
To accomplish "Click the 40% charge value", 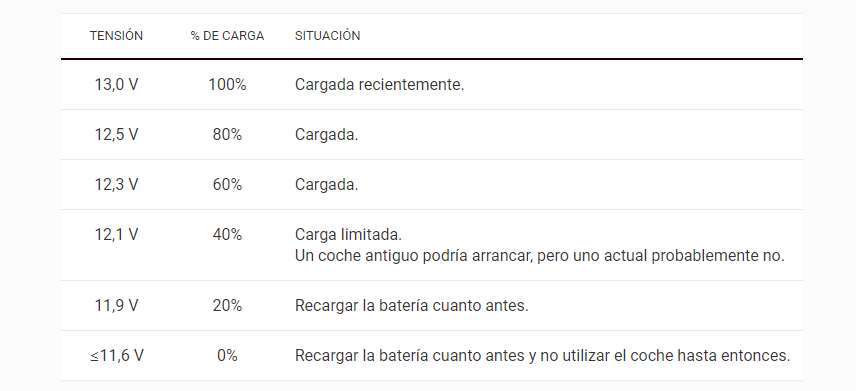I will tap(227, 234).
